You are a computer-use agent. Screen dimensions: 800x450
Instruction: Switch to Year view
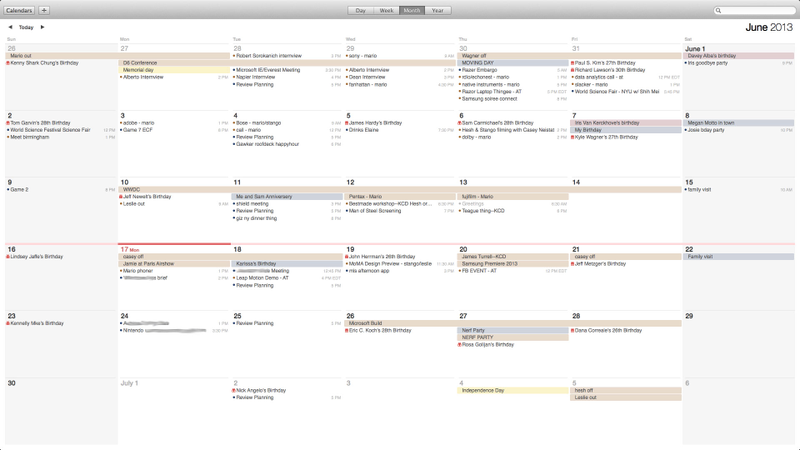(438, 11)
